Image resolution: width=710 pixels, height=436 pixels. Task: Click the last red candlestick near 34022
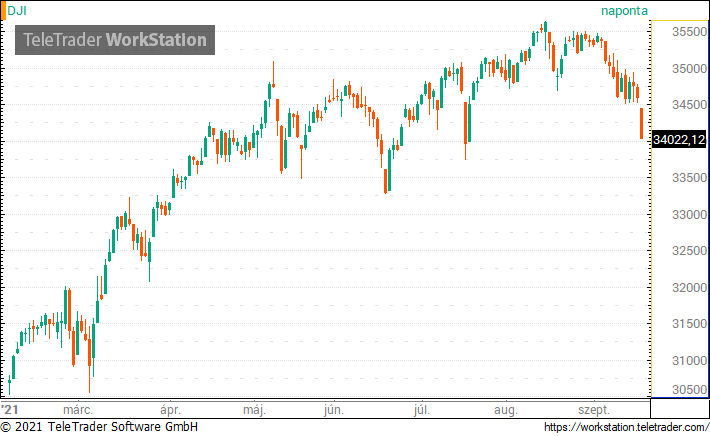pos(641,123)
